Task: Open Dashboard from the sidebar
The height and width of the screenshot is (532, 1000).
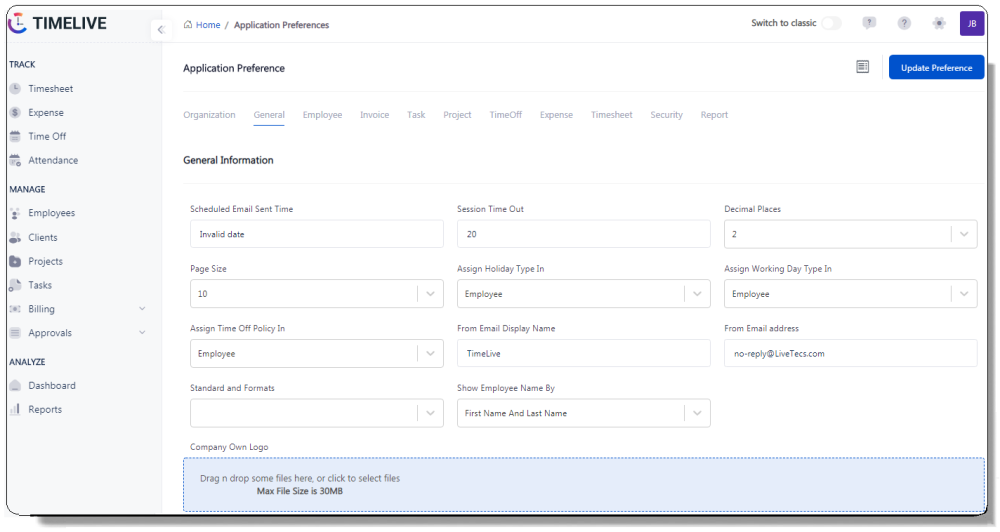Action: (x=52, y=386)
